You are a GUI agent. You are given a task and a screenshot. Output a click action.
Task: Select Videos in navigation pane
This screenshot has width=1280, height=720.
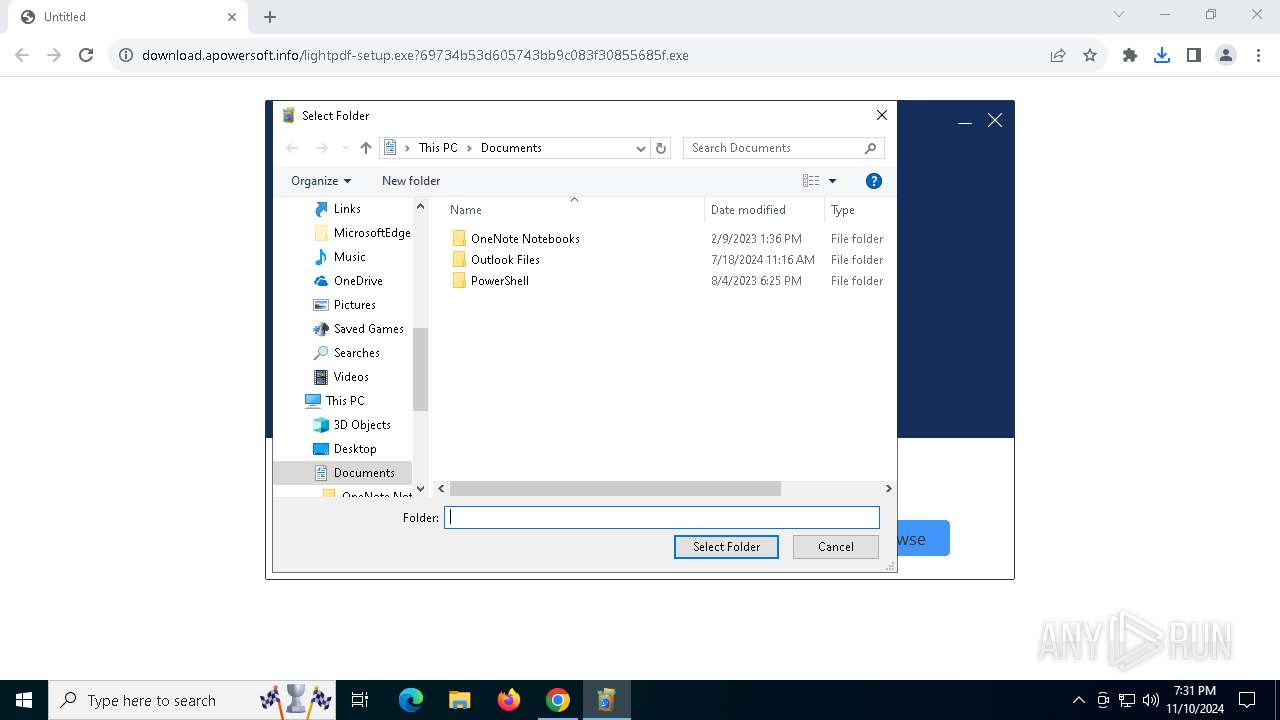click(x=351, y=377)
